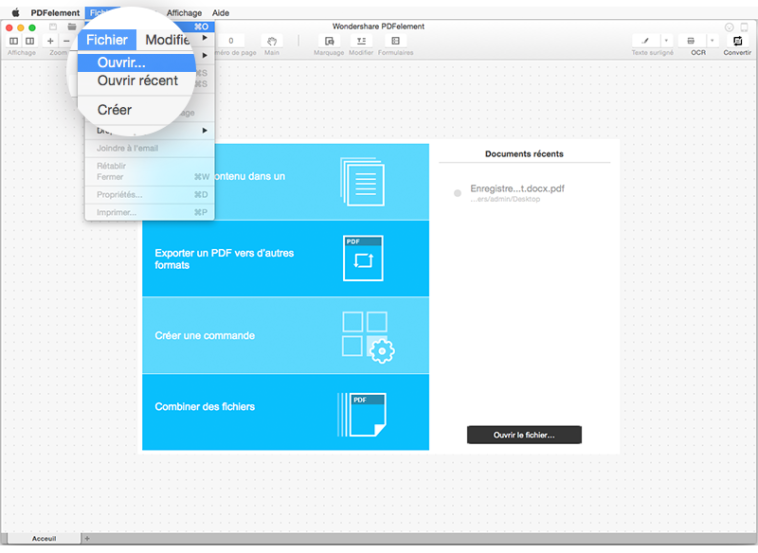Open the Marquage tool
The width and height of the screenshot is (758, 553).
[x=329, y=41]
